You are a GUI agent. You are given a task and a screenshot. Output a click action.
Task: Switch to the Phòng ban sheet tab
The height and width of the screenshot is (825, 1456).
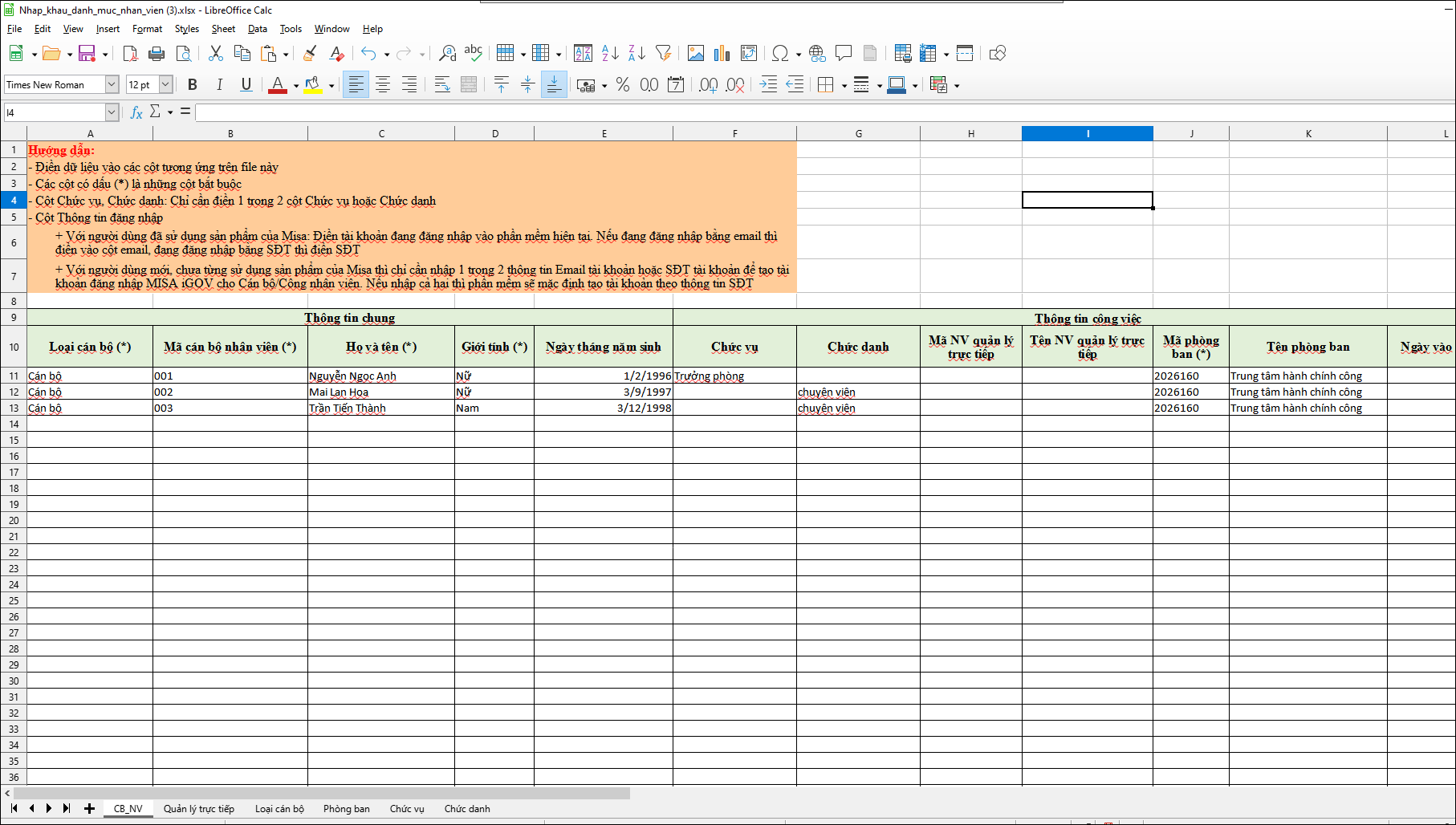(x=347, y=809)
